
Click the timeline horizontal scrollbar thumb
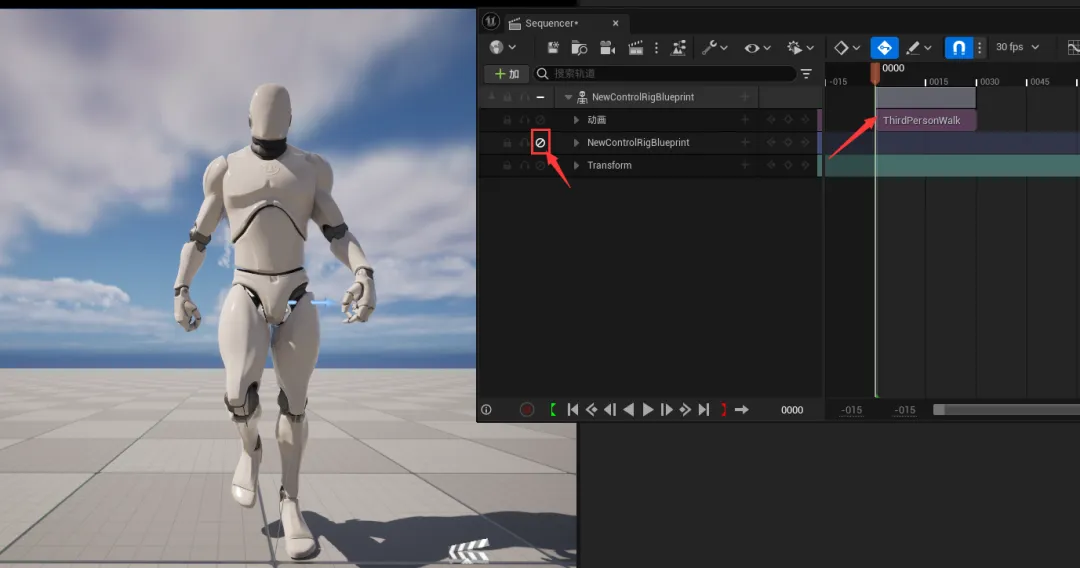tap(1005, 410)
